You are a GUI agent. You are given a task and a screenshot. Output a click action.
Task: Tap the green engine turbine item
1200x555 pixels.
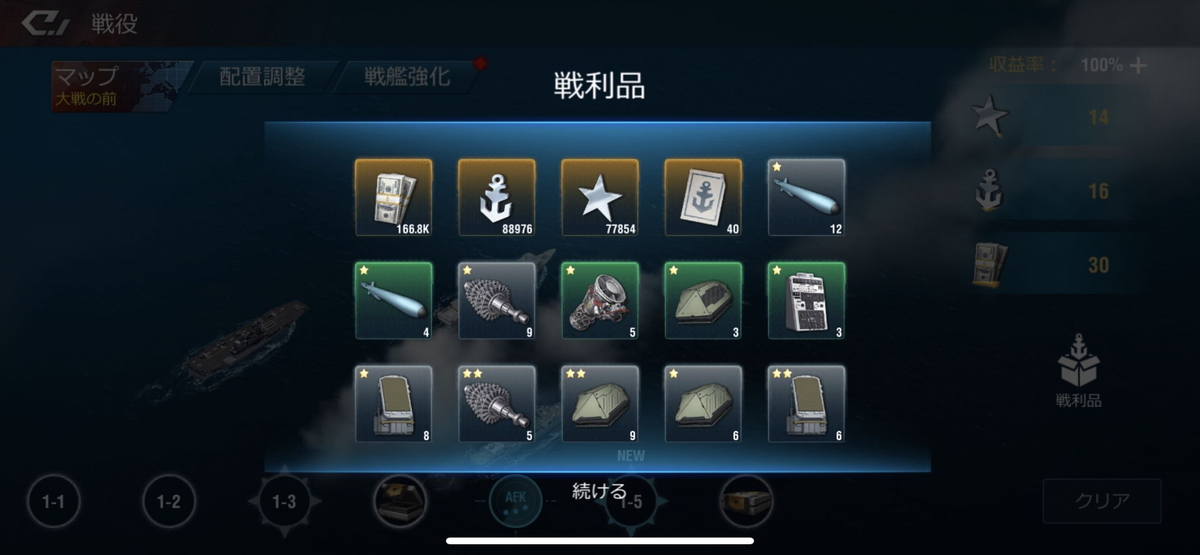(x=600, y=301)
